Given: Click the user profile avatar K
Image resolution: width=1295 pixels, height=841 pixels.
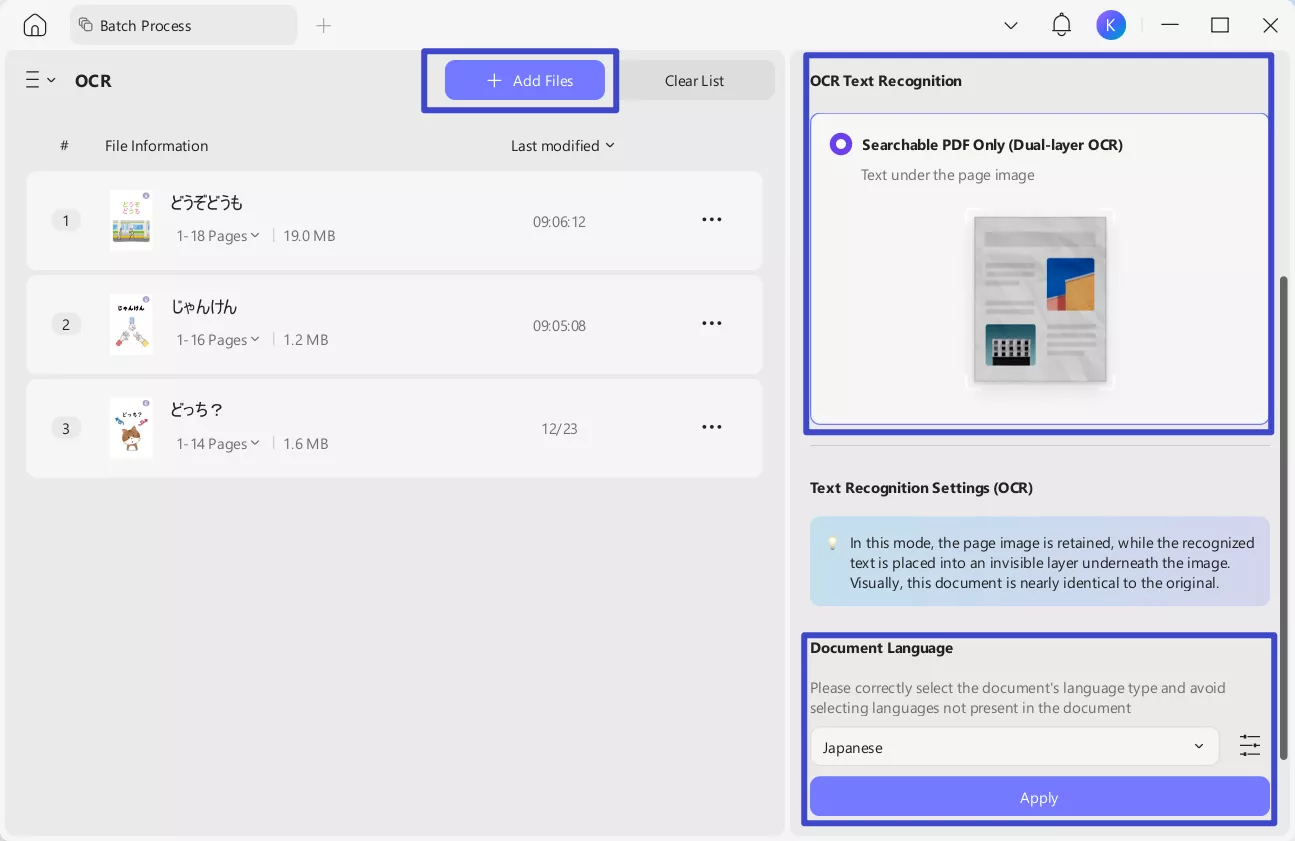Looking at the screenshot, I should (1110, 25).
